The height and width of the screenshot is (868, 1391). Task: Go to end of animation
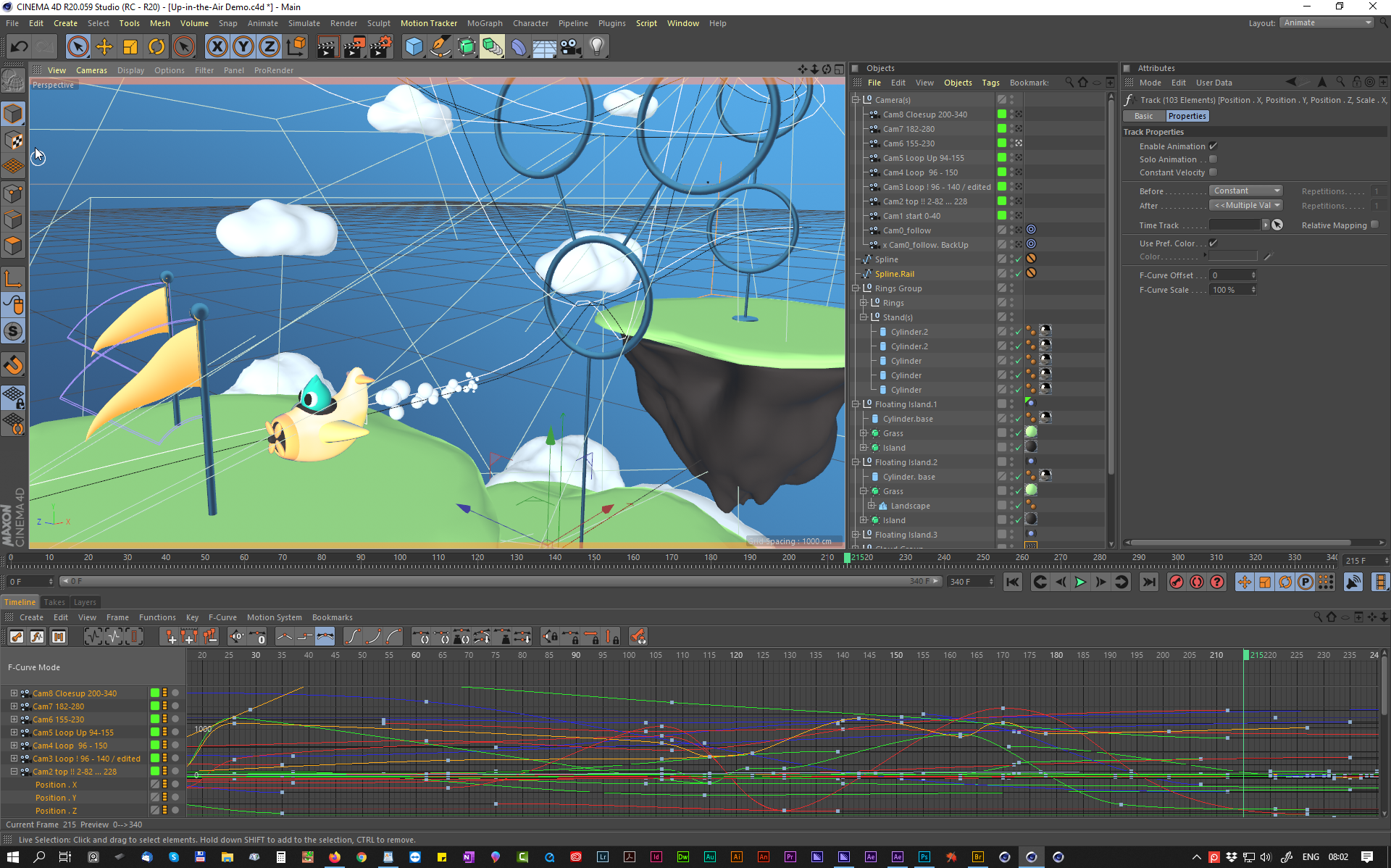[1148, 582]
